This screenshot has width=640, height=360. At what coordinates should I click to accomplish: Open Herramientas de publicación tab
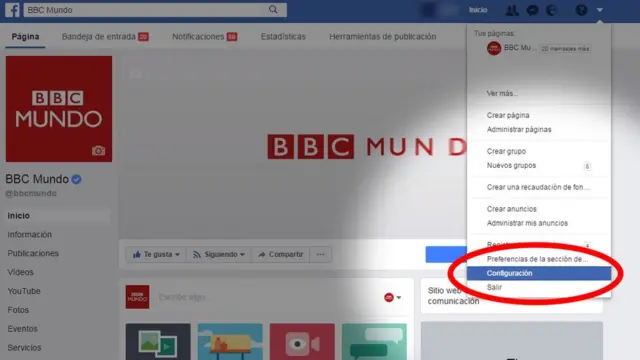(382, 37)
